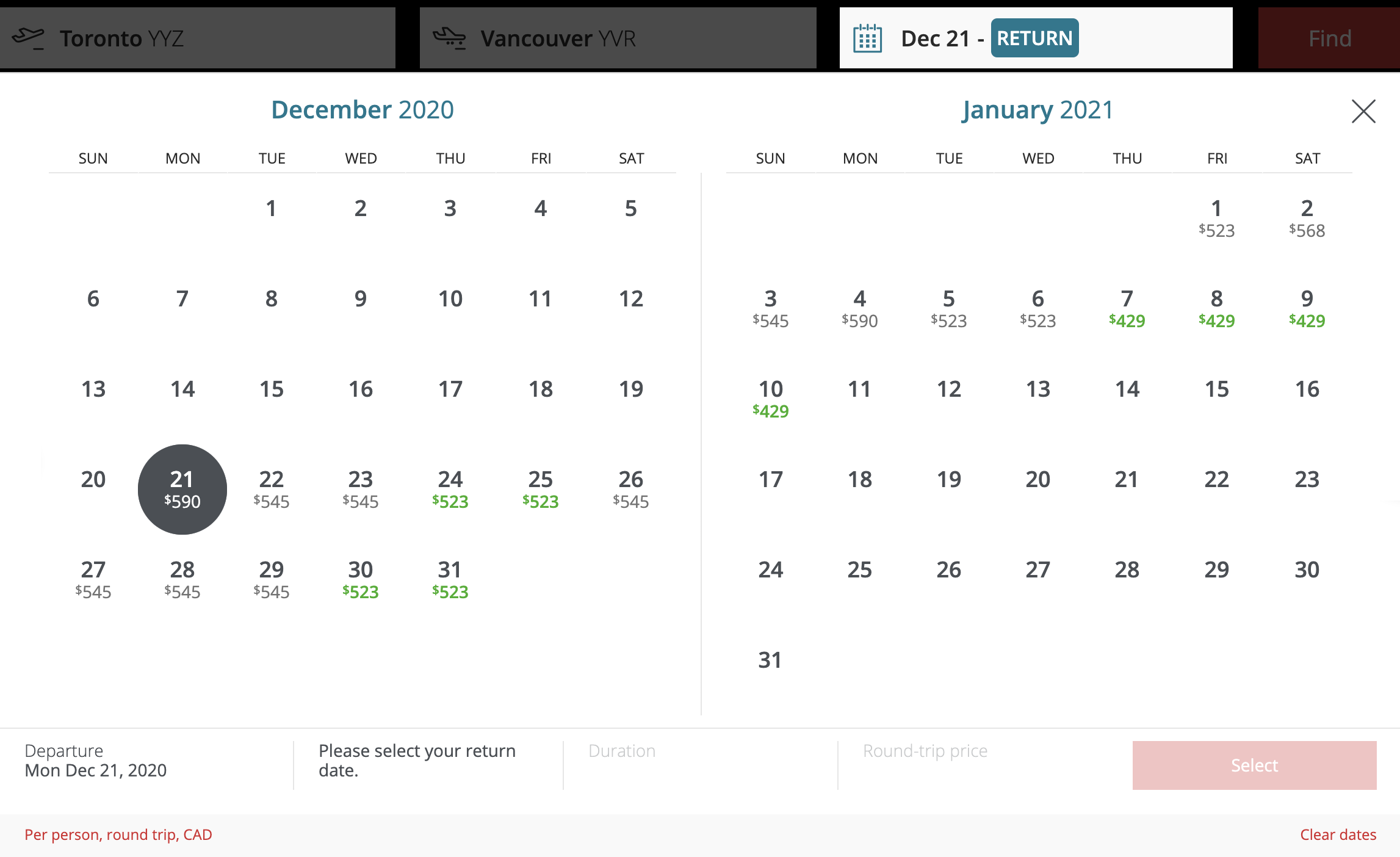Choose January 2 at $568

click(x=1307, y=218)
